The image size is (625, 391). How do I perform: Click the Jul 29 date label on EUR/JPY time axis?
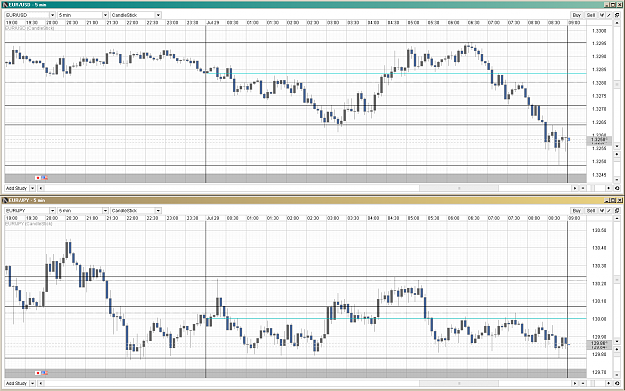click(x=213, y=218)
